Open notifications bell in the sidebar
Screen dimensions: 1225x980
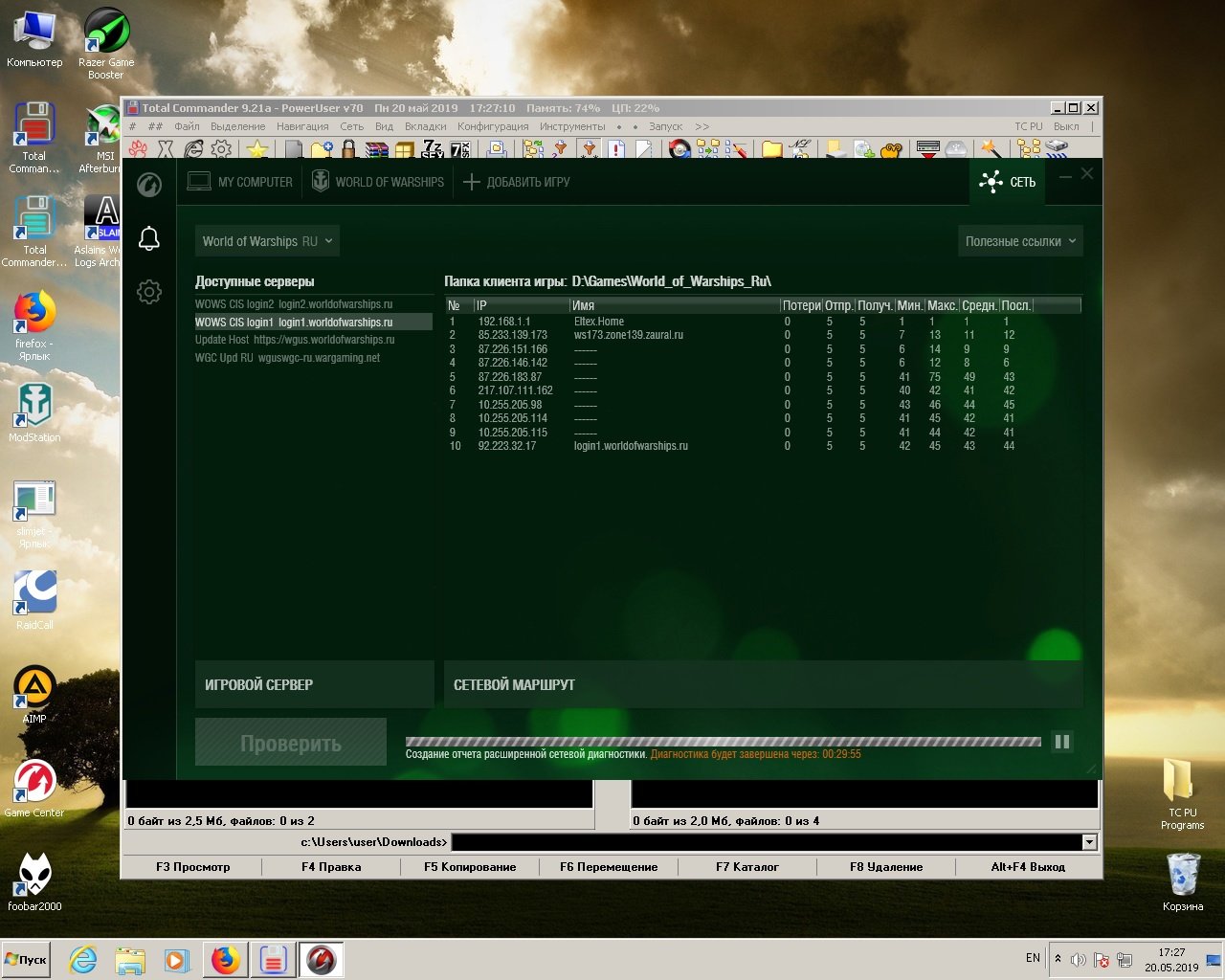pyautogui.click(x=149, y=238)
